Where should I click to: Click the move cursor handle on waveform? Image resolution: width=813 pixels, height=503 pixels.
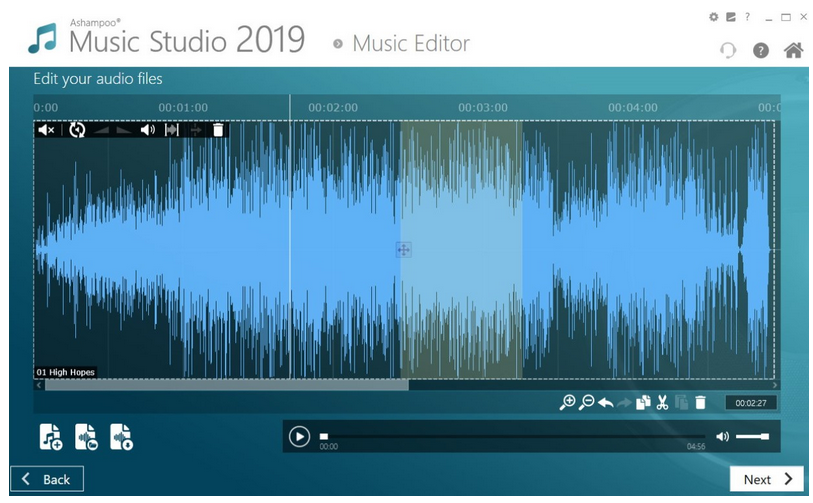point(403,249)
